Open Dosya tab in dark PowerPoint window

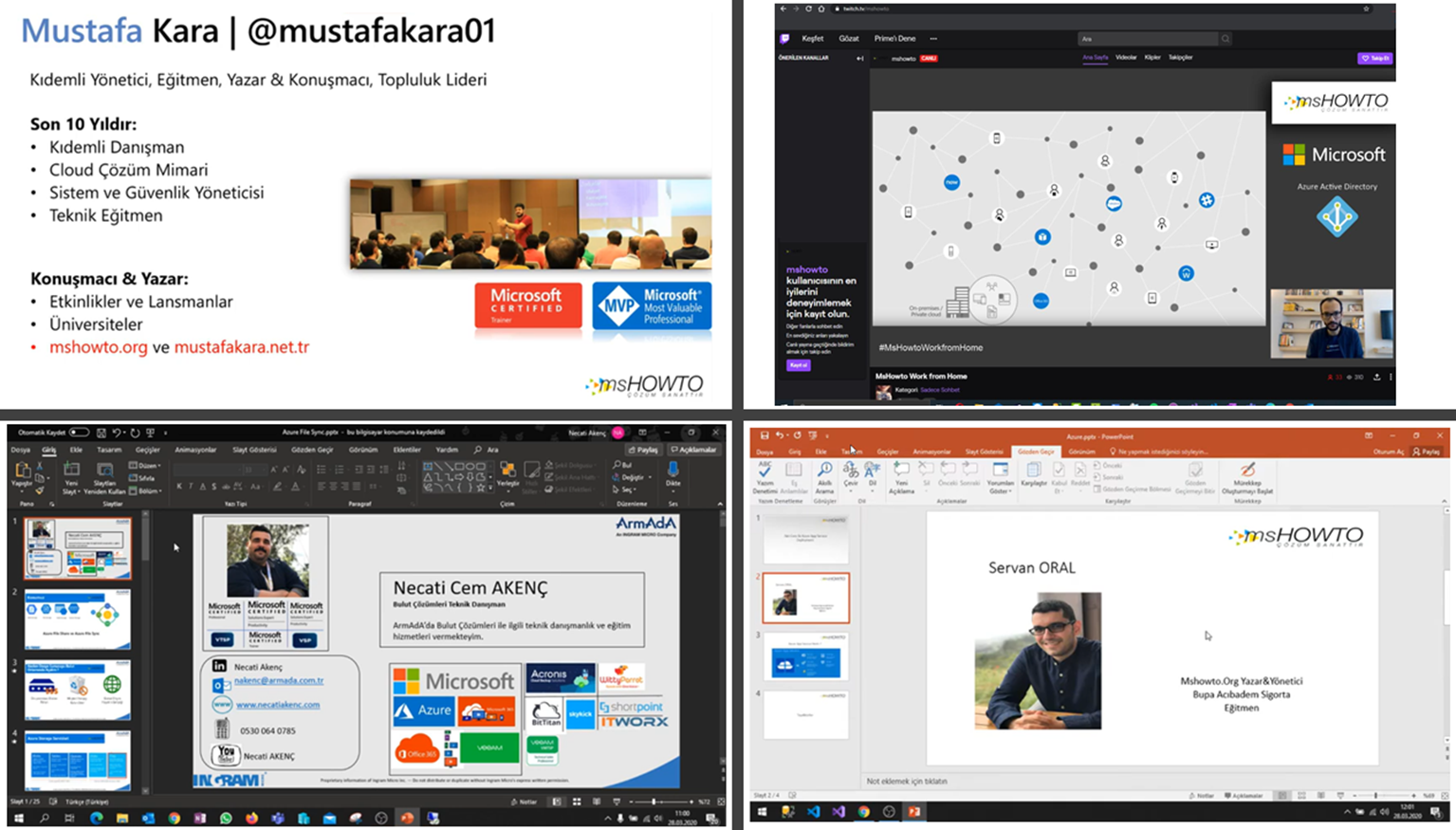coord(20,450)
